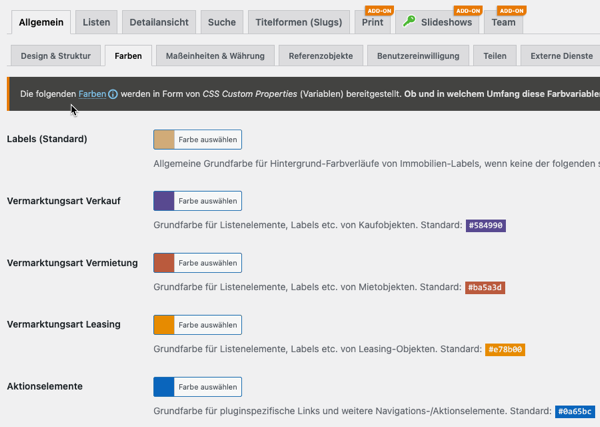Select the Farben sub-tab
Screen dimensions: 600x427
[128, 56]
